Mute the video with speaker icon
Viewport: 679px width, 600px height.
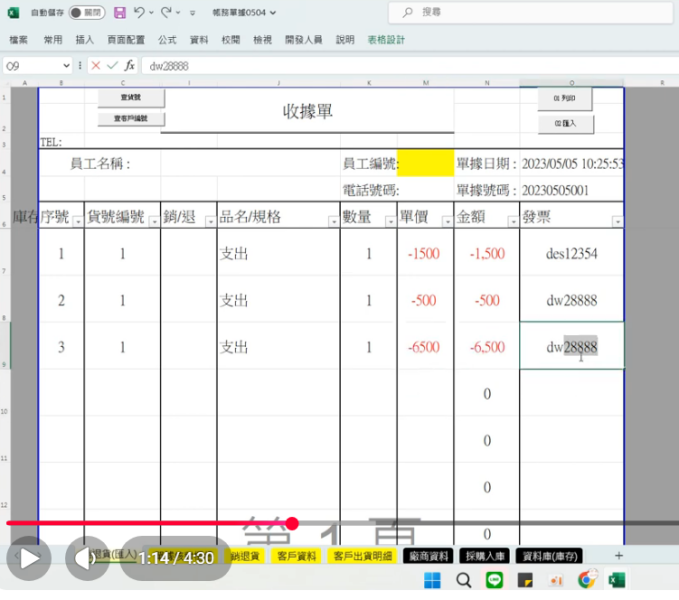(x=87, y=558)
